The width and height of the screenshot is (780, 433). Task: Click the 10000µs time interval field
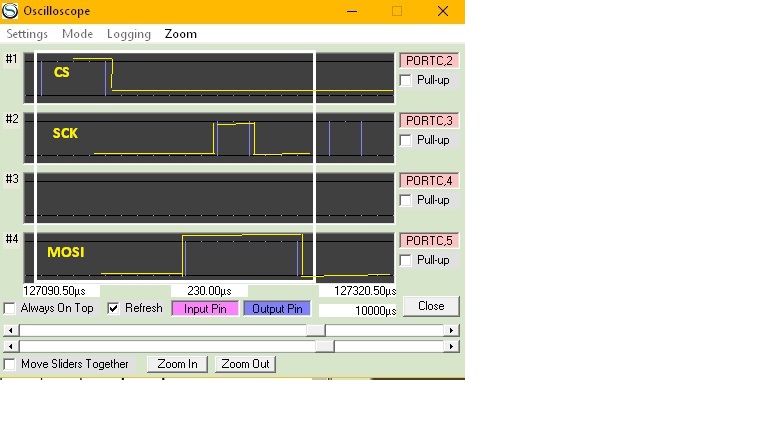pos(358,311)
